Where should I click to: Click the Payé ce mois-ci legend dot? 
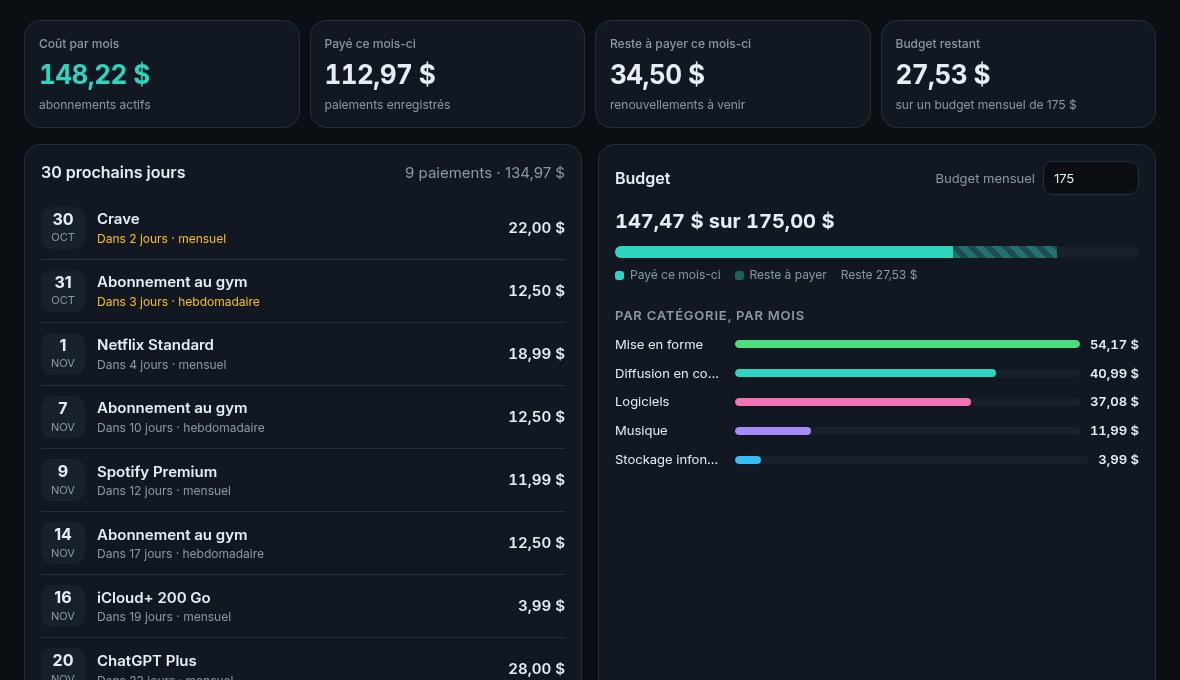619,275
